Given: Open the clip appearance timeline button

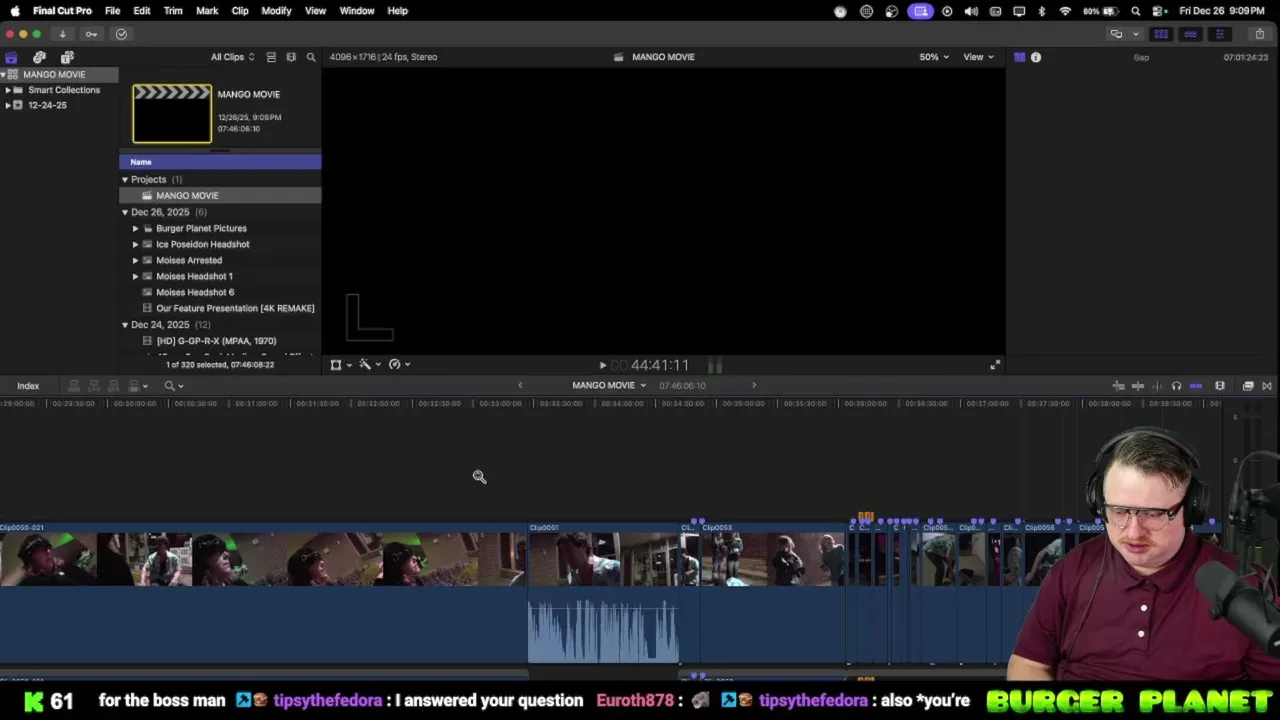Looking at the screenshot, I should point(1220,386).
